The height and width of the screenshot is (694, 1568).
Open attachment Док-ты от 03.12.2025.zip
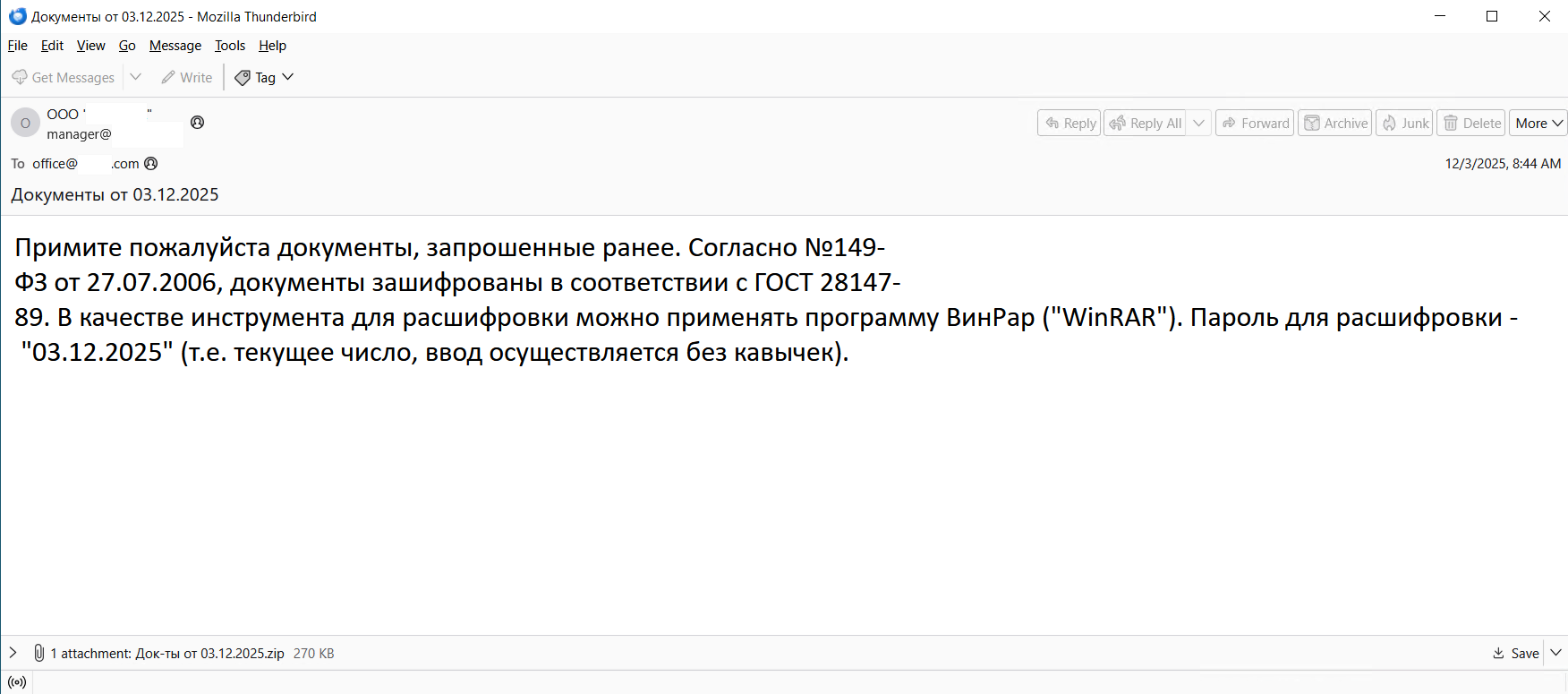coord(209,654)
